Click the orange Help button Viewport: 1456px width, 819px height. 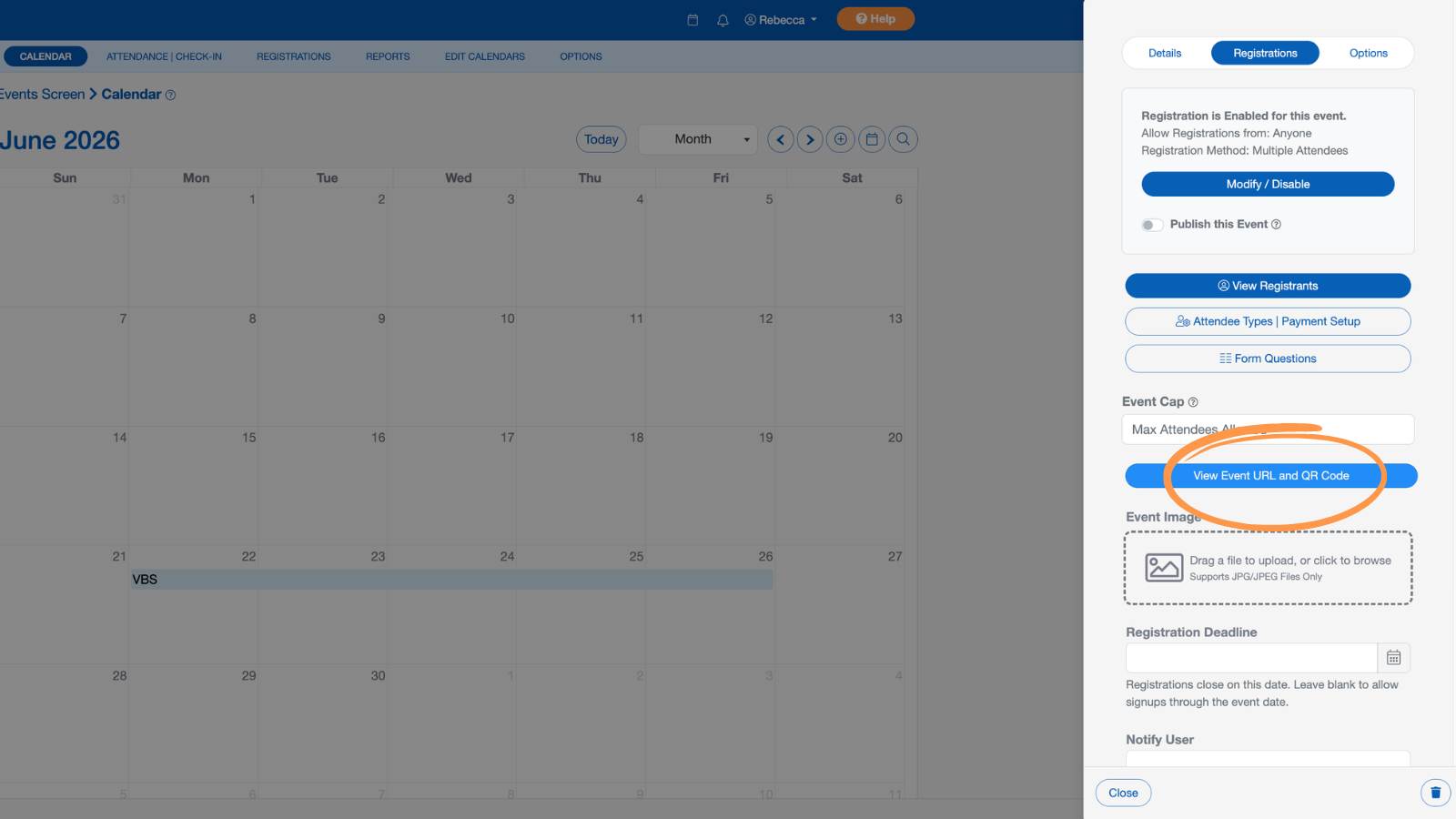click(875, 19)
